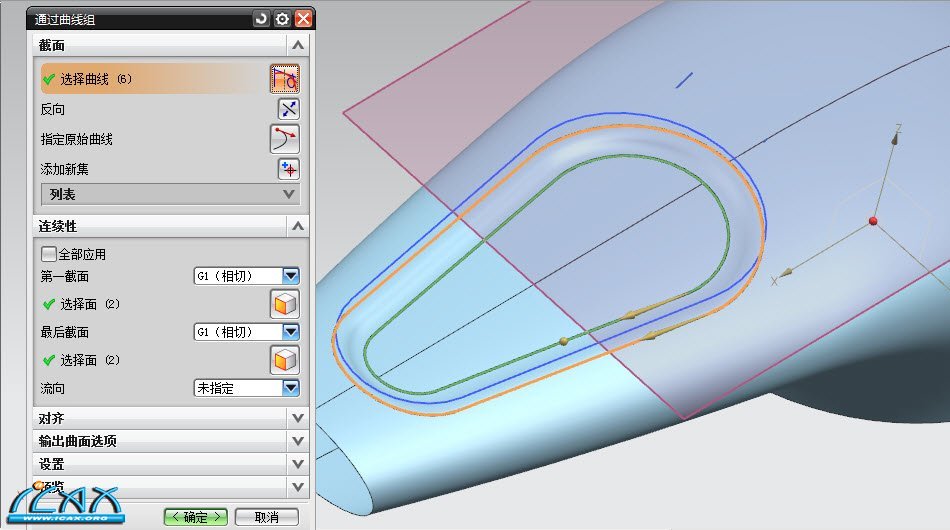The image size is (950, 530).
Task: Open the 第一截面 continuity dropdown
Action: [x=291, y=276]
